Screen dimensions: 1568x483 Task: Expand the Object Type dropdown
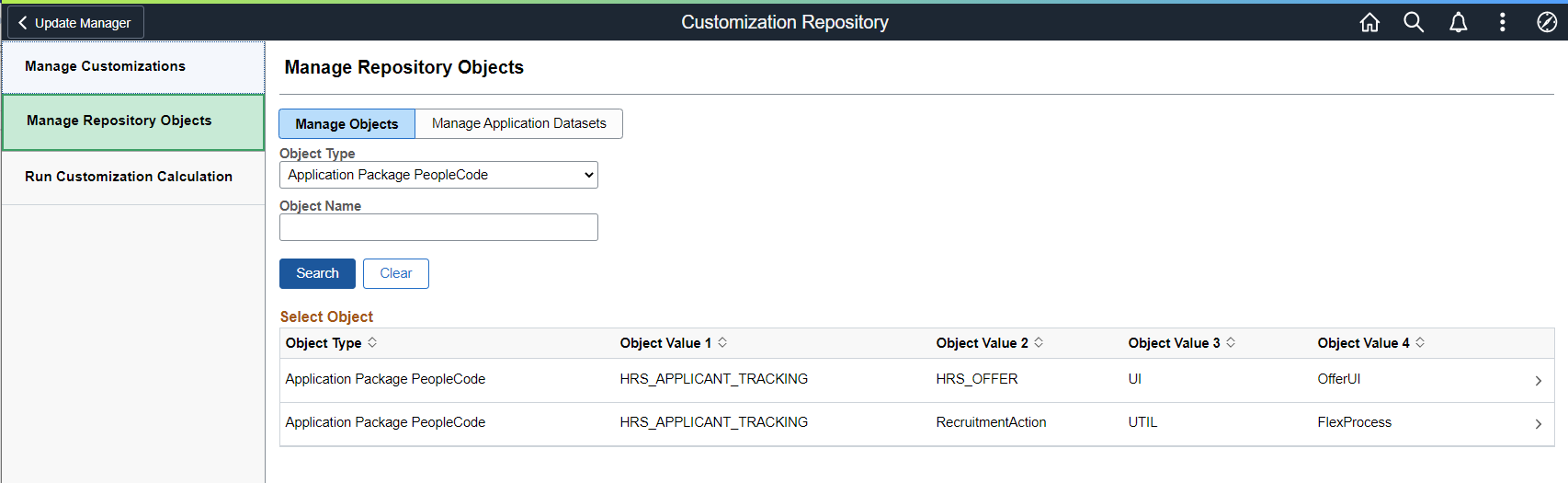(438, 175)
